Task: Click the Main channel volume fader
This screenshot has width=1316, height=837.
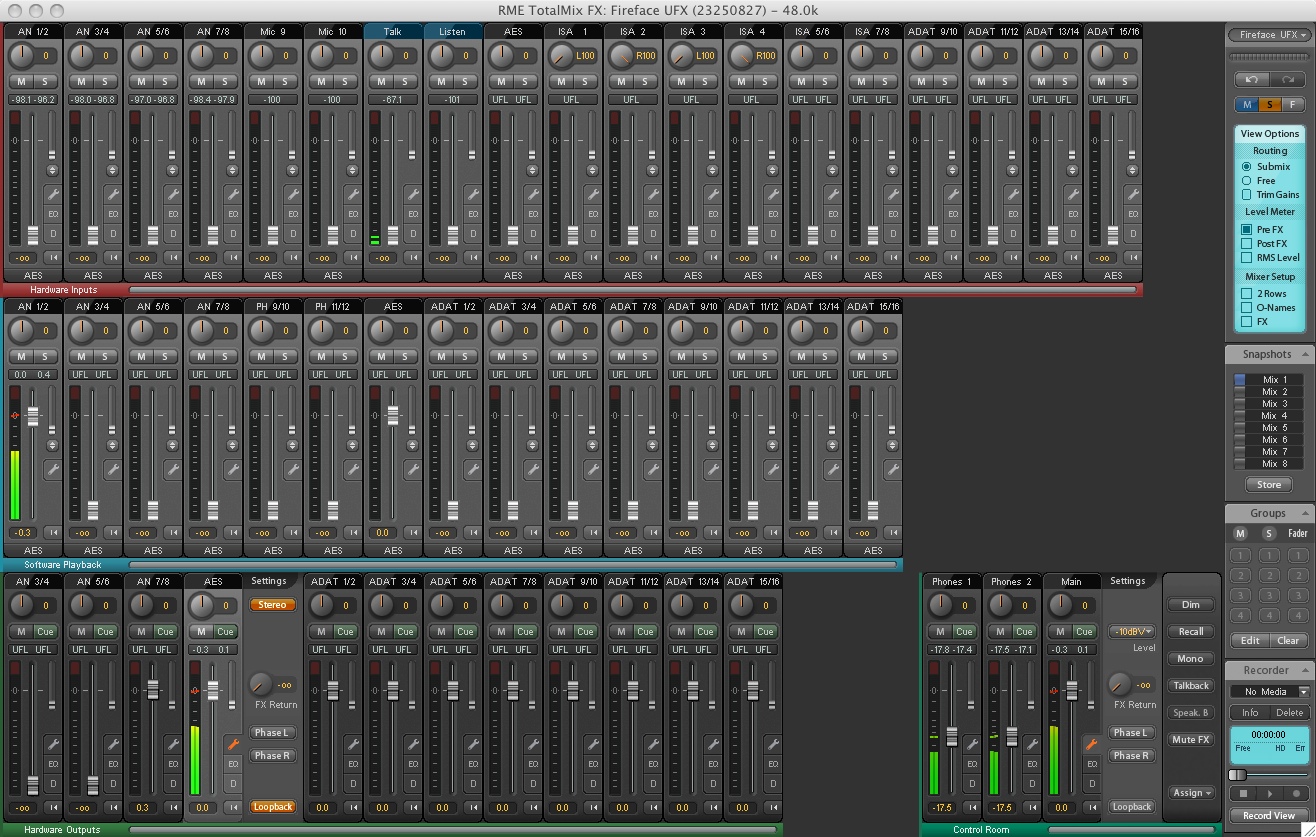Action: 1071,690
